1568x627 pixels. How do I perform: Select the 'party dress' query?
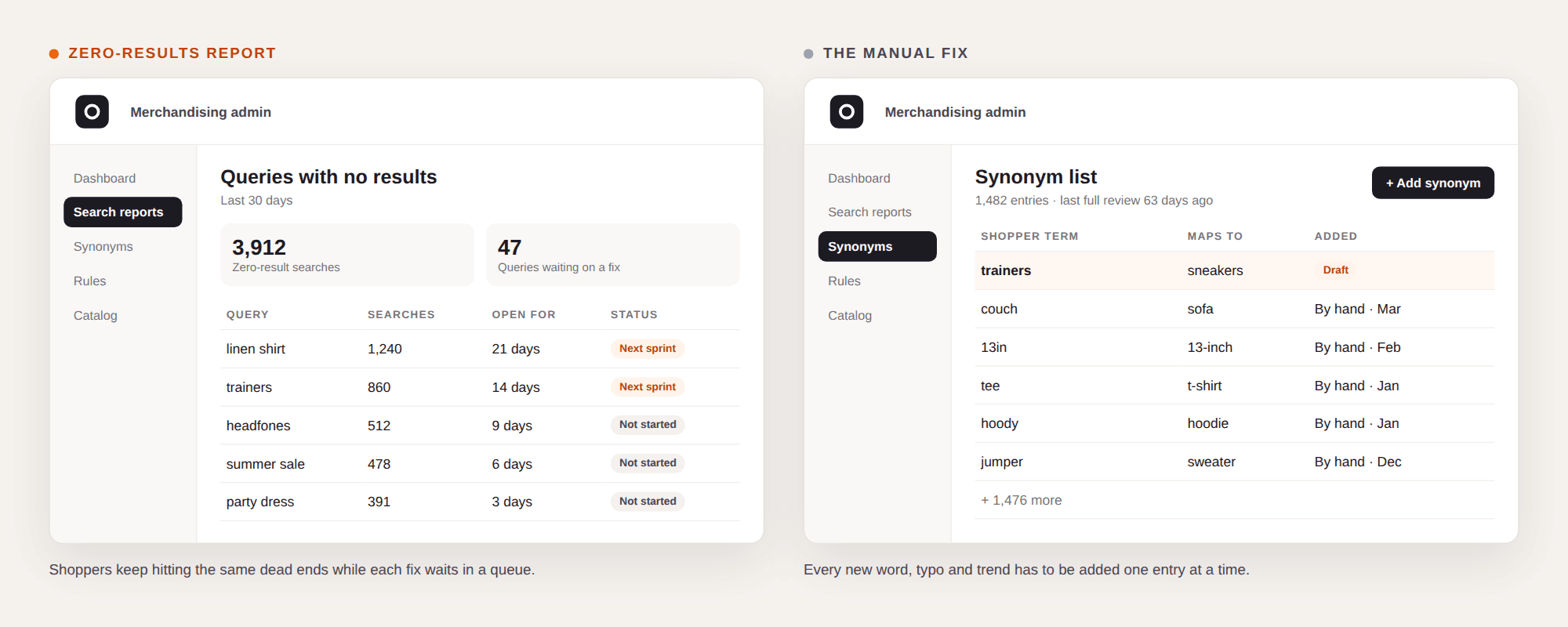260,502
